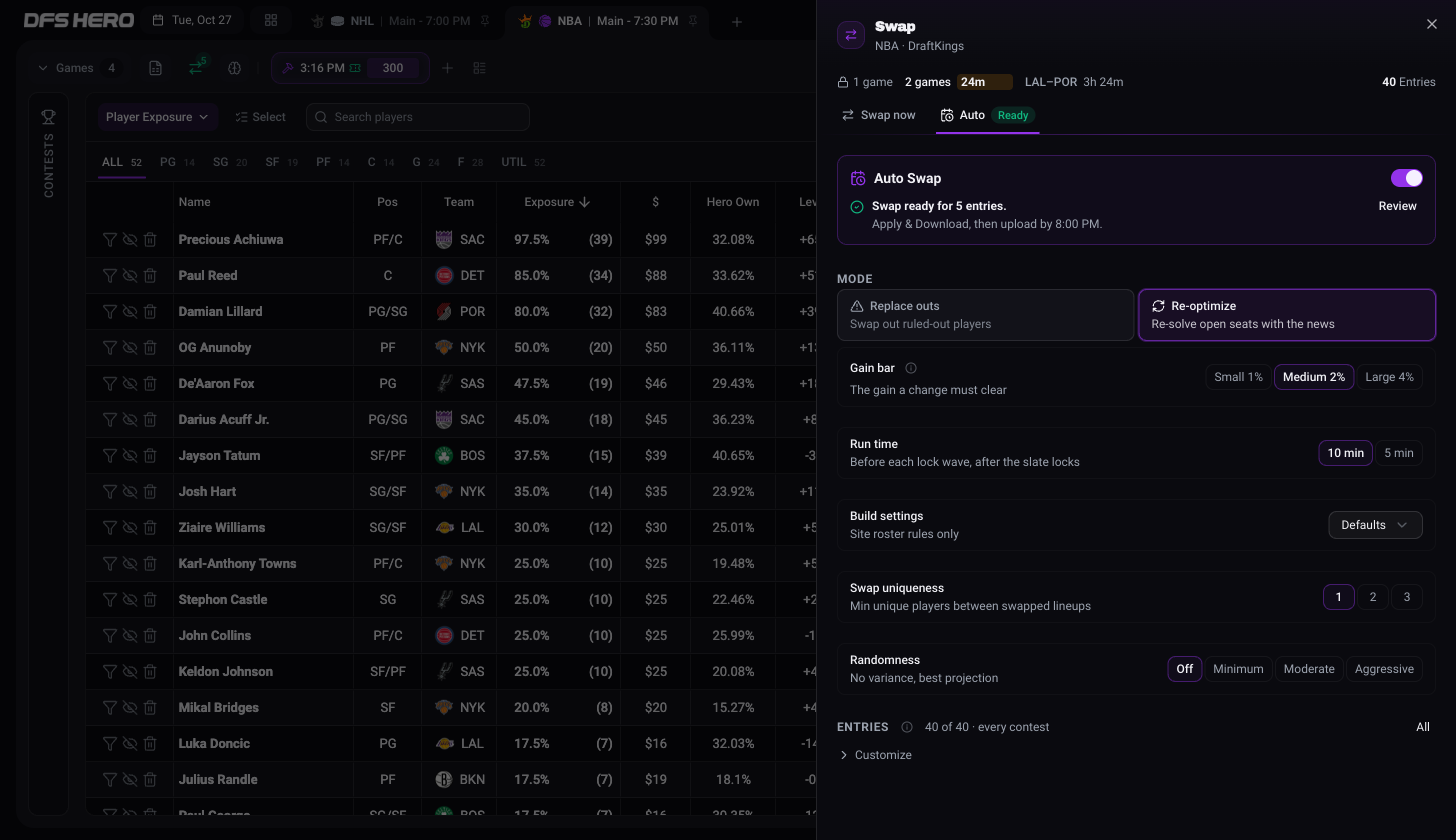Add a new build with the plus icon beside the 300 build
This screenshot has height=840, width=1456.
[x=448, y=68]
